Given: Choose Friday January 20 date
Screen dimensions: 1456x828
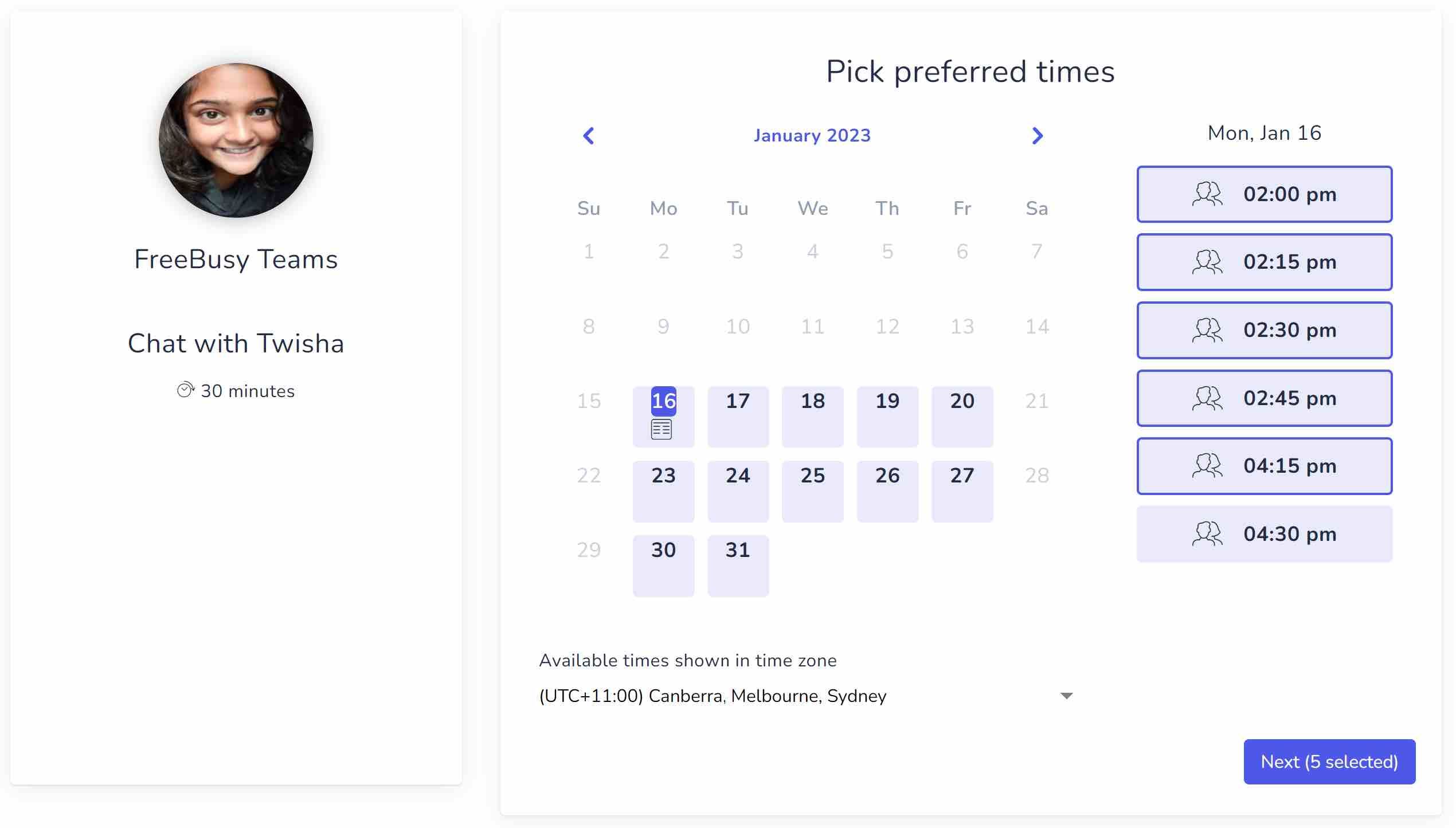Looking at the screenshot, I should tap(962, 416).
